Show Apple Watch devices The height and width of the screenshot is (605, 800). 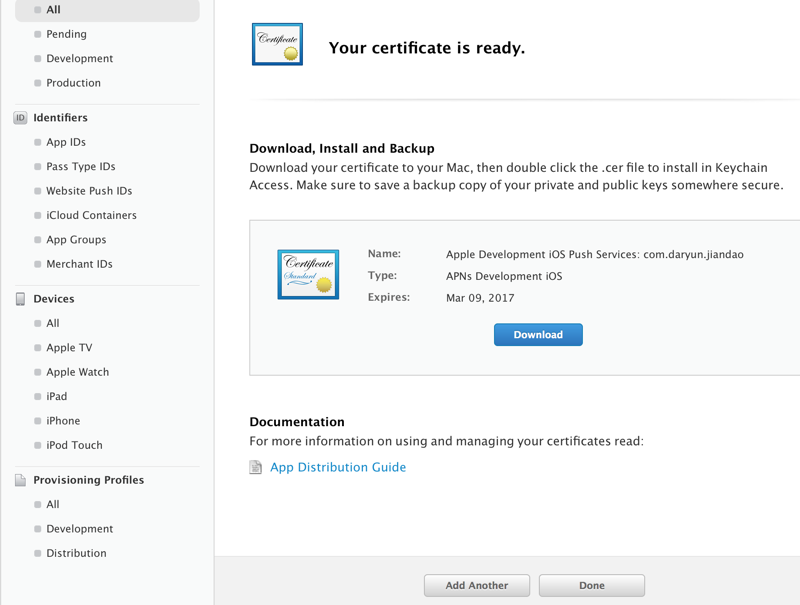(x=77, y=372)
